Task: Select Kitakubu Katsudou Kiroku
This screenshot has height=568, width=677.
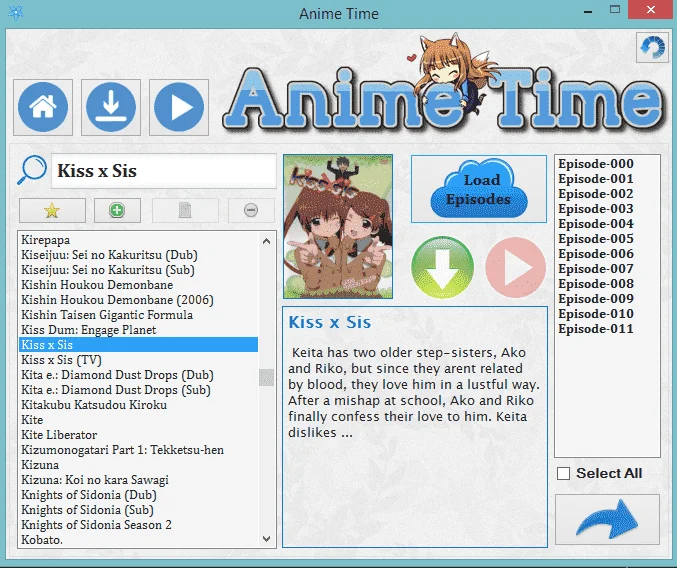Action: 138,405
